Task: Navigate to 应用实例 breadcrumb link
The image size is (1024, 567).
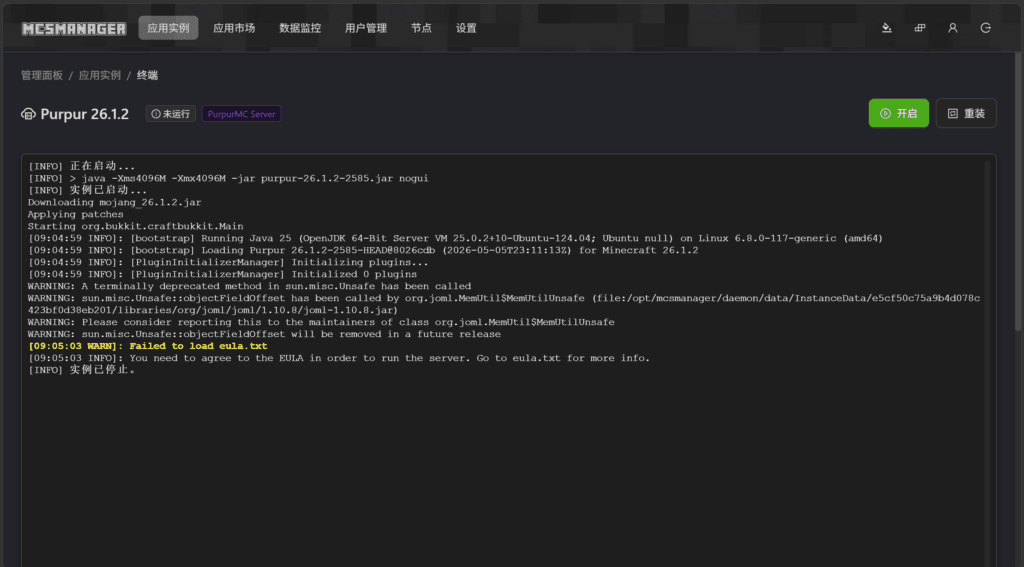Action: click(100, 75)
